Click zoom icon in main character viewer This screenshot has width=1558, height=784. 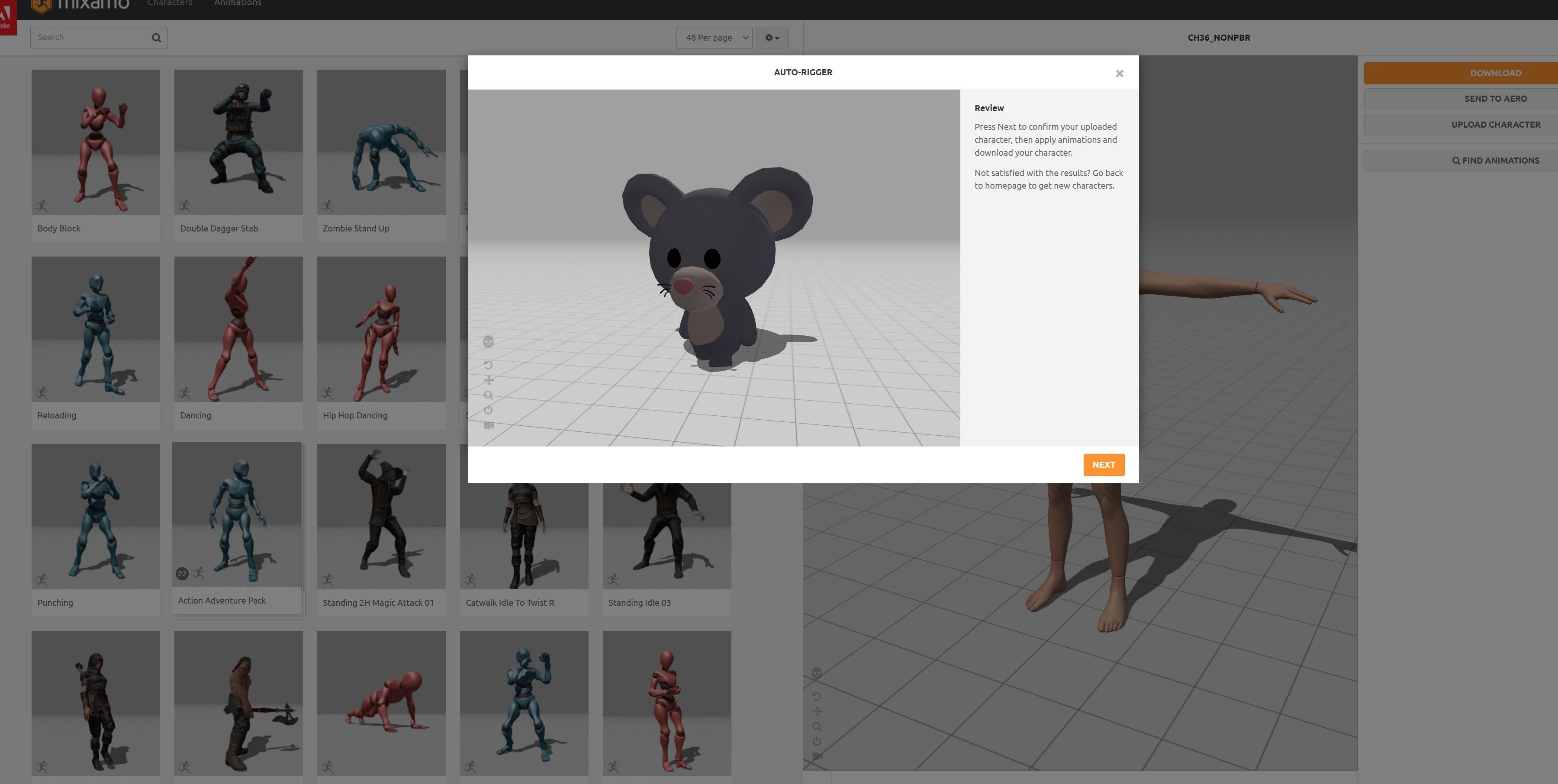(817, 726)
